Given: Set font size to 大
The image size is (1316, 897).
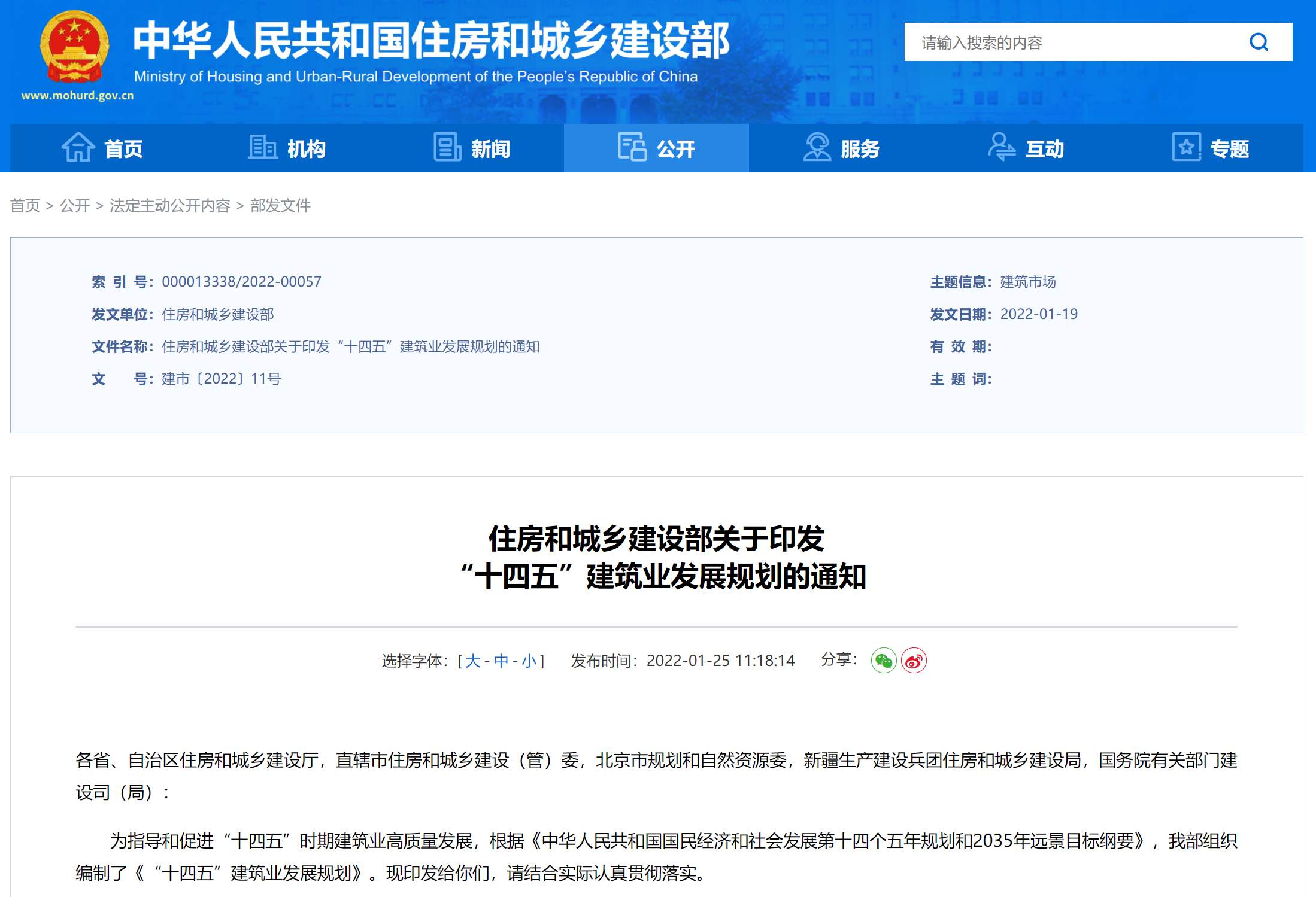Looking at the screenshot, I should (473, 661).
